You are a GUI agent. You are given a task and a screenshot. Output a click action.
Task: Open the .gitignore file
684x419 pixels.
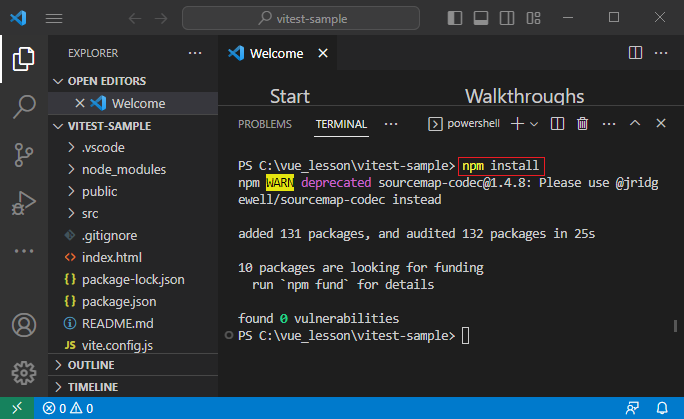[x=133, y=235]
